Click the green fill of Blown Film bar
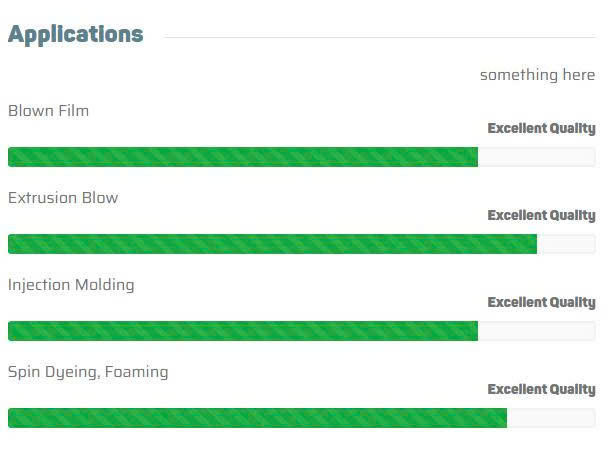This screenshot has height=459, width=612. (x=242, y=157)
